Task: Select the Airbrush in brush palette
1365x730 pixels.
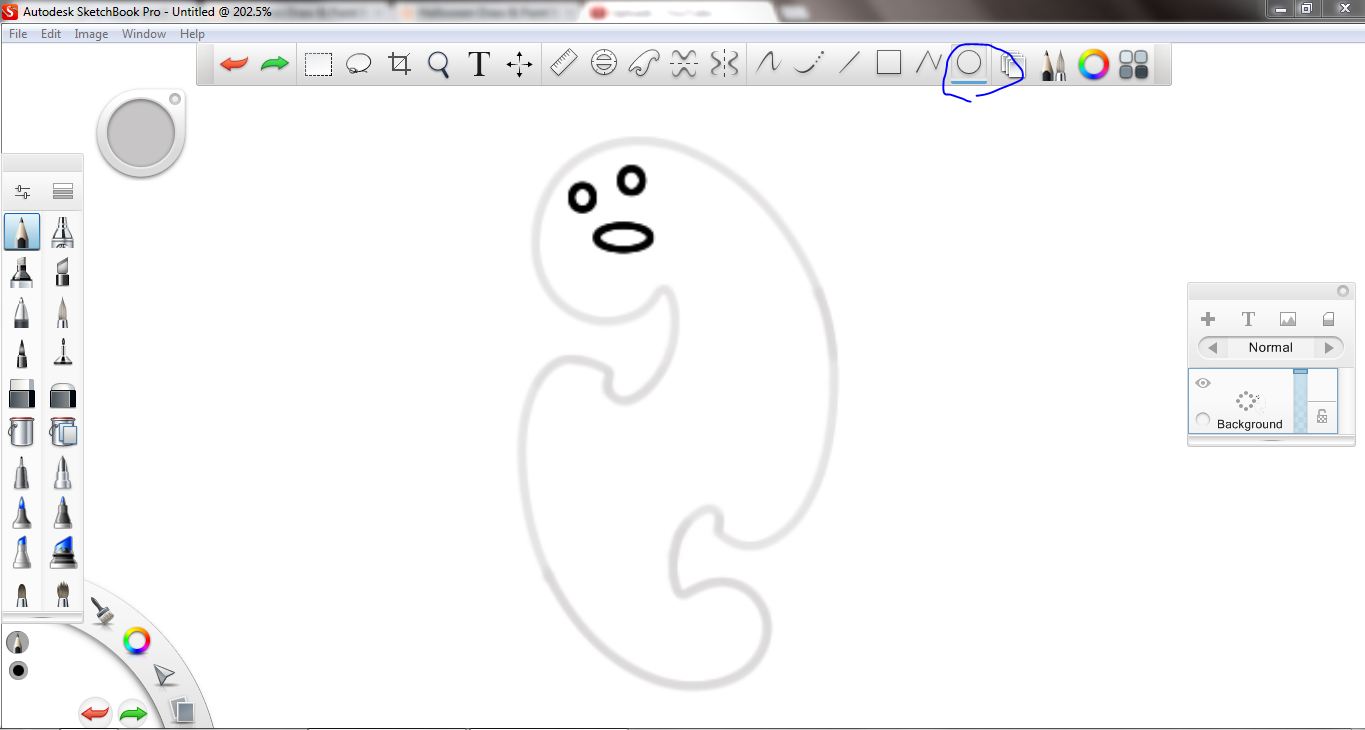Action: click(x=63, y=232)
